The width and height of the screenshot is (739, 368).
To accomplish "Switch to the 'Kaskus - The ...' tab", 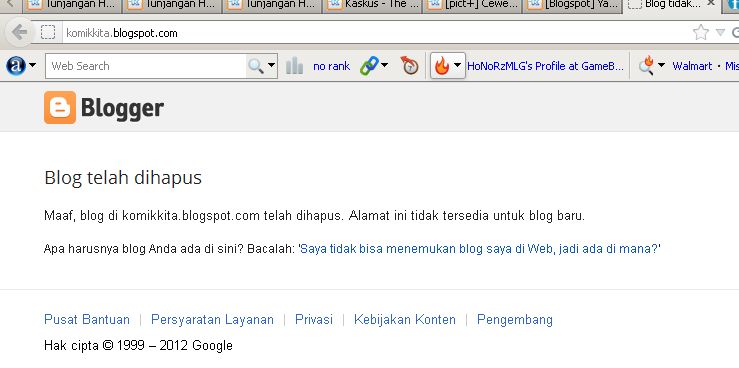I will point(372,5).
